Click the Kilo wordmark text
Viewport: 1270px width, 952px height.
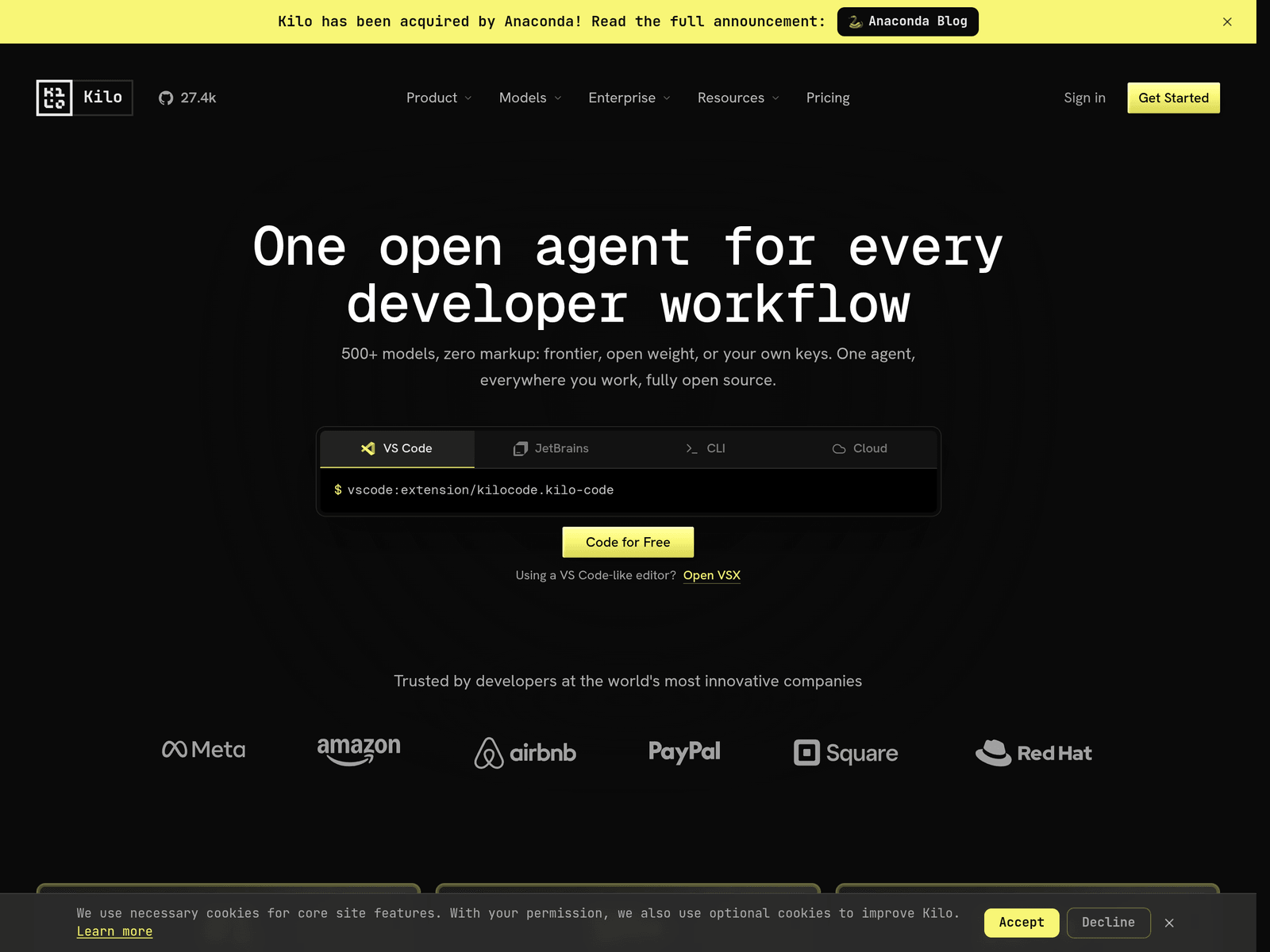[x=103, y=97]
